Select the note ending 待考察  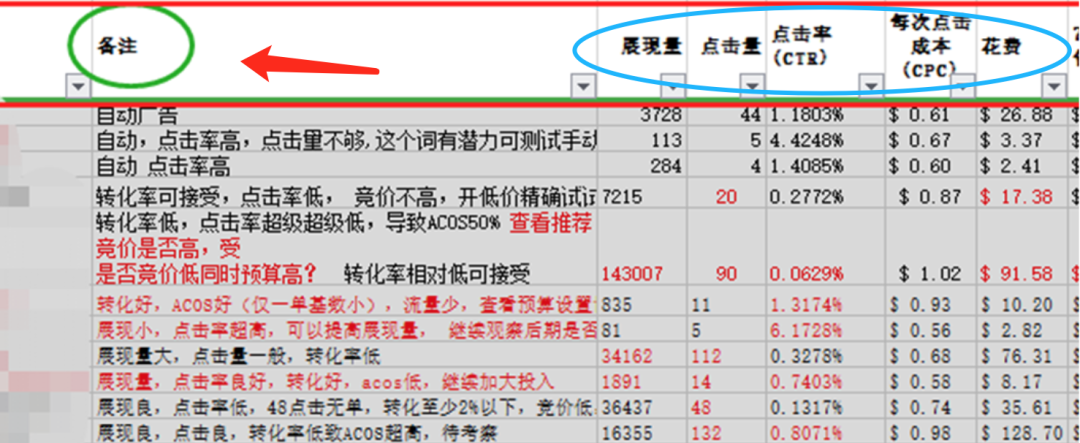pyautogui.click(x=344, y=431)
